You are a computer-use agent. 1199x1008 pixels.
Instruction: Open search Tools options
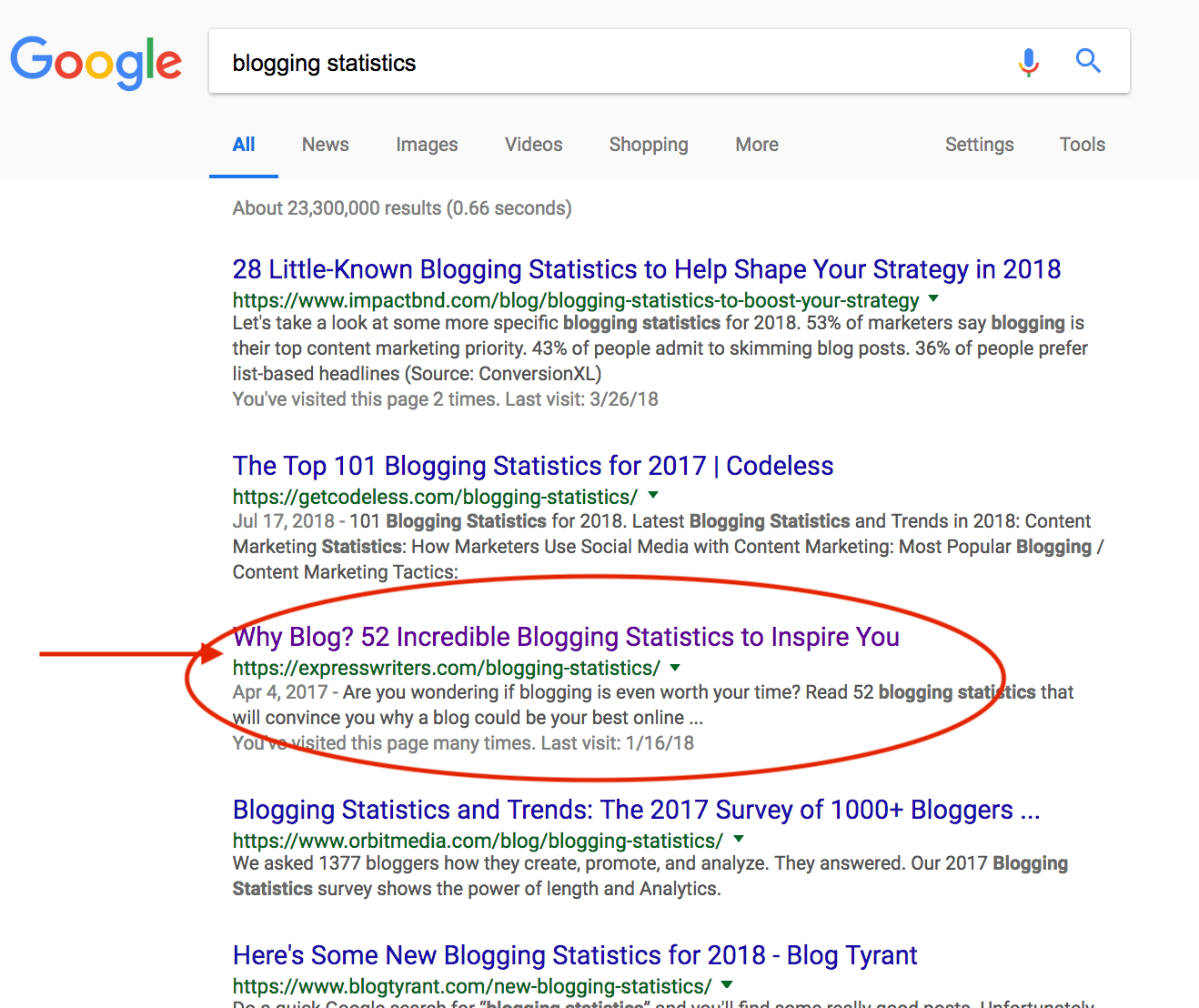point(1082,145)
